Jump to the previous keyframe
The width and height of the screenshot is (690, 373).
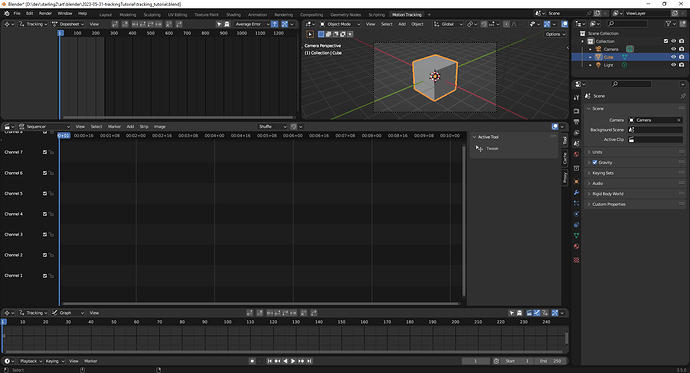[x=277, y=361]
